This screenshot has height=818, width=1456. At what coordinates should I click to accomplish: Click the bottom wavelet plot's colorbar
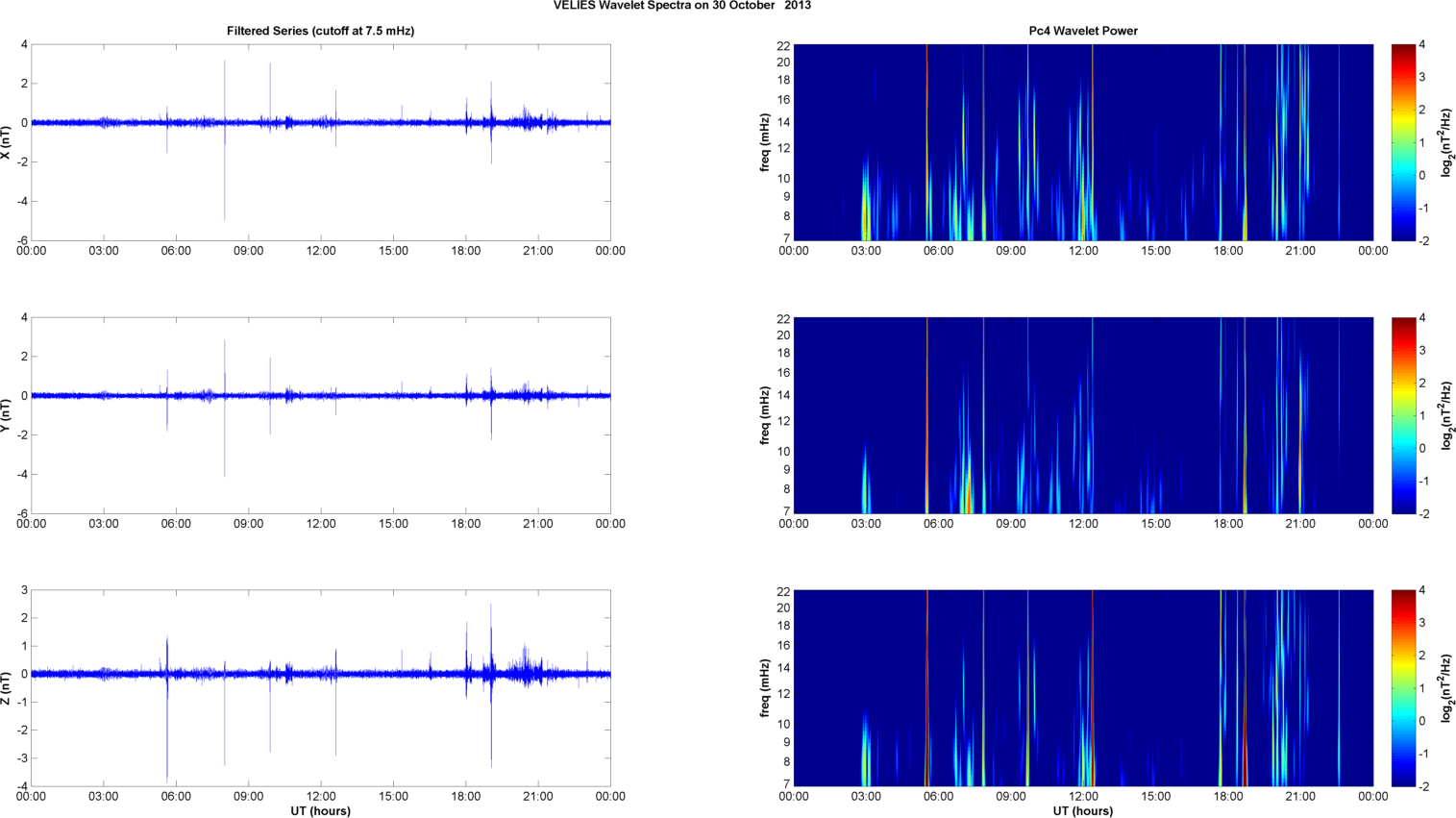[1403, 688]
